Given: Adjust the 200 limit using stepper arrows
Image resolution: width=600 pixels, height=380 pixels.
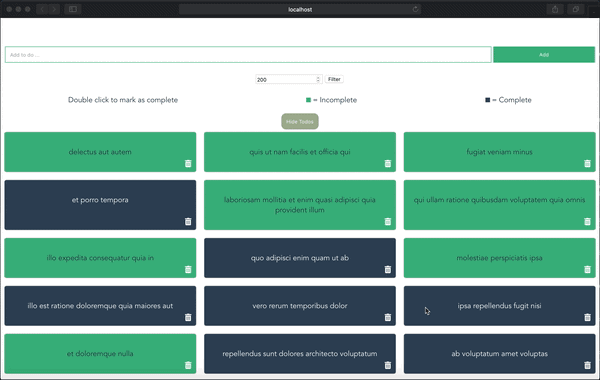Looking at the screenshot, I should pyautogui.click(x=318, y=79).
